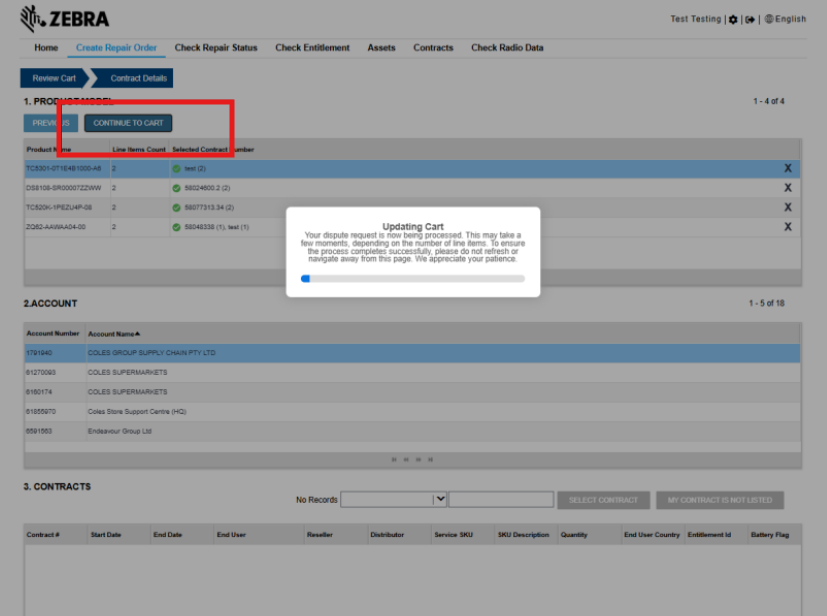The height and width of the screenshot is (616, 827).
Task: Open the Check Entitlement tab
Action: 312,47
